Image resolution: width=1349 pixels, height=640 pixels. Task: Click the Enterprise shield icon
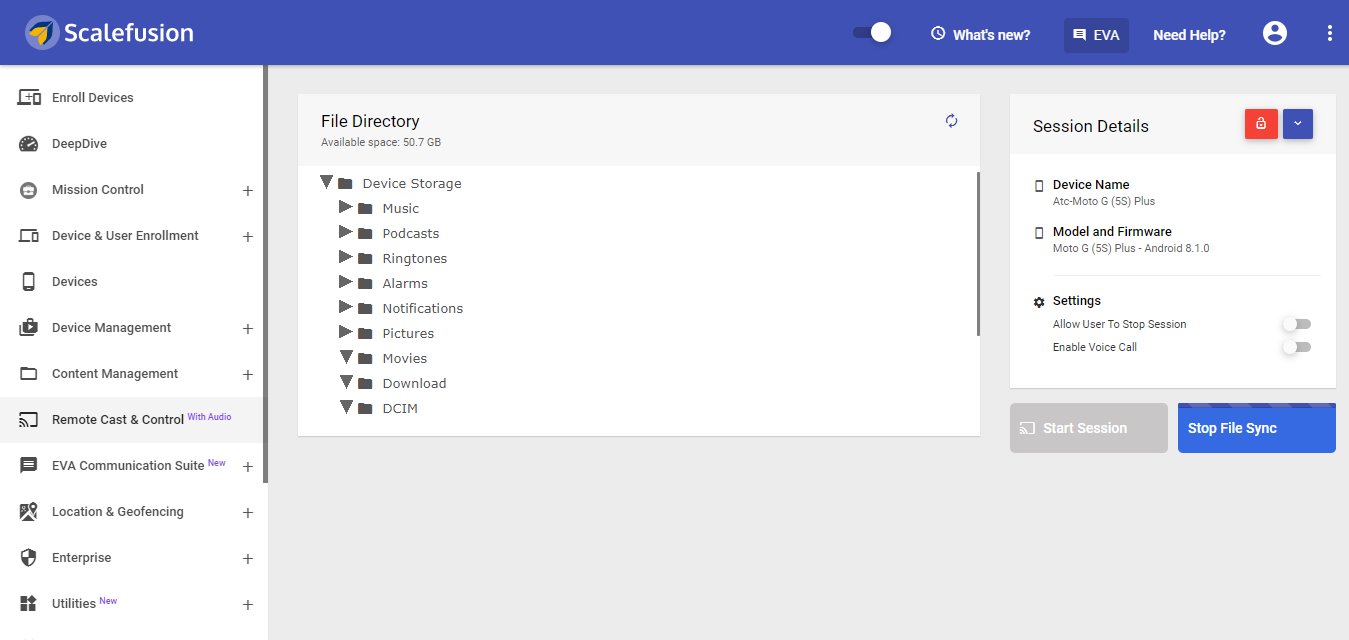pos(29,558)
